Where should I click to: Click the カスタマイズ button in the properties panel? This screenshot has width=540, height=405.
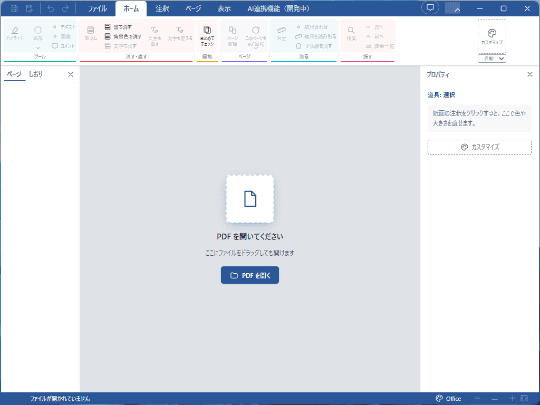coord(479,147)
